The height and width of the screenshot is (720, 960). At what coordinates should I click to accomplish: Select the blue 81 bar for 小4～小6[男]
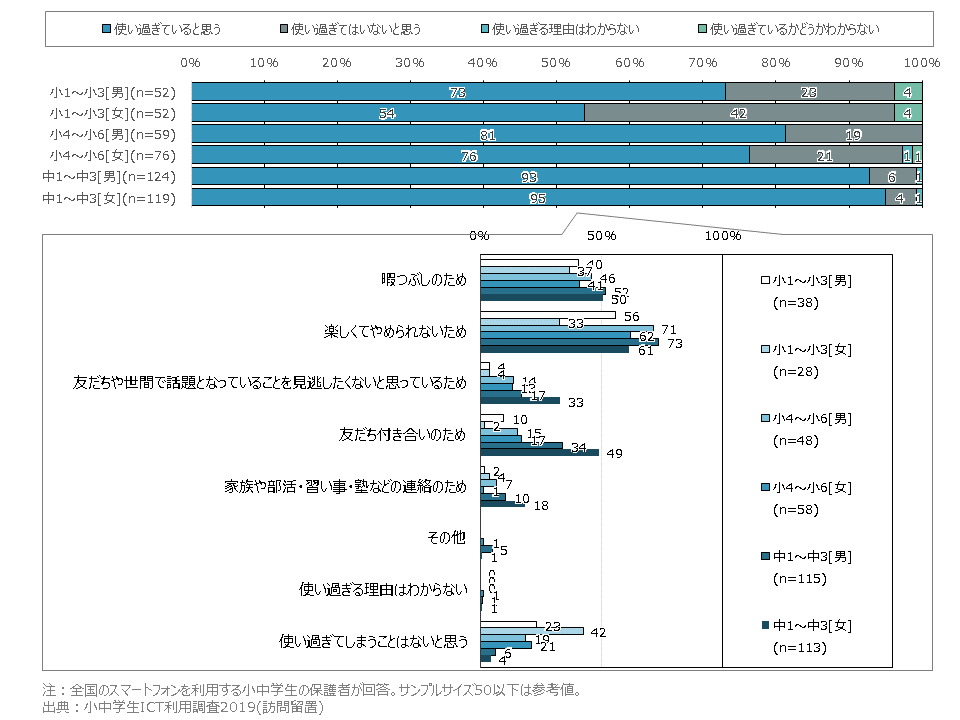(488, 134)
